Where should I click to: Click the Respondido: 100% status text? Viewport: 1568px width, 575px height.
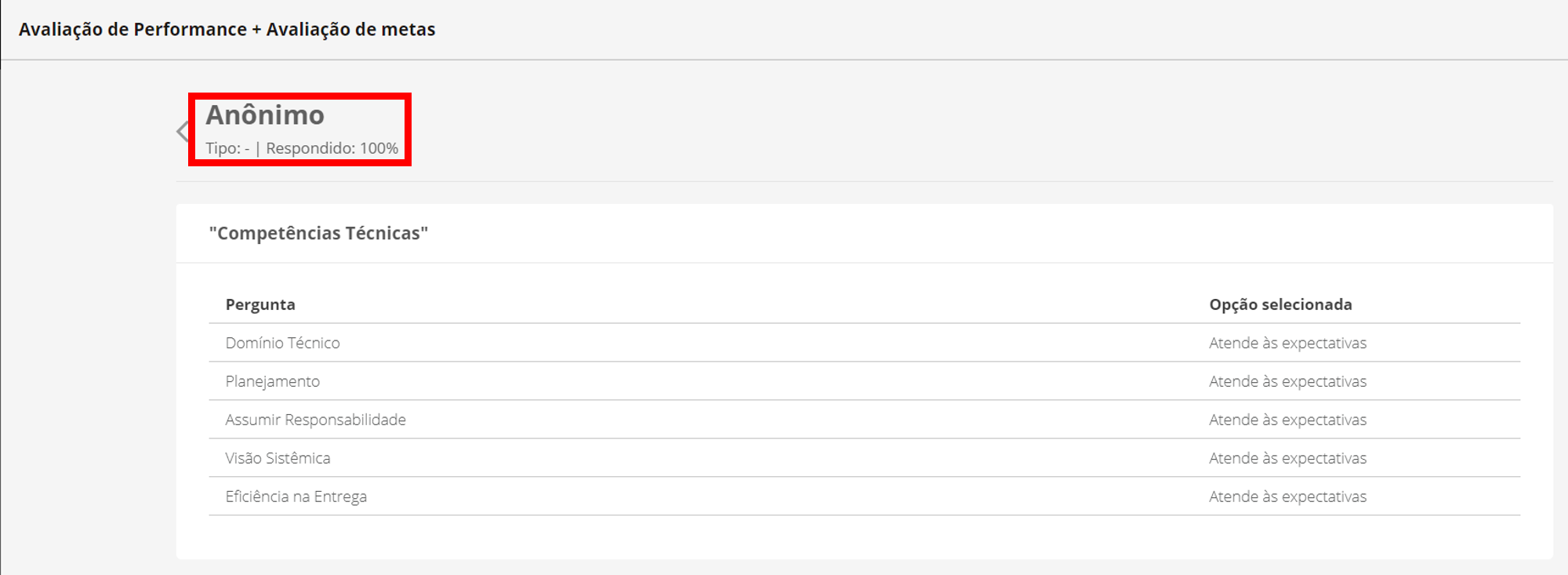[x=332, y=148]
